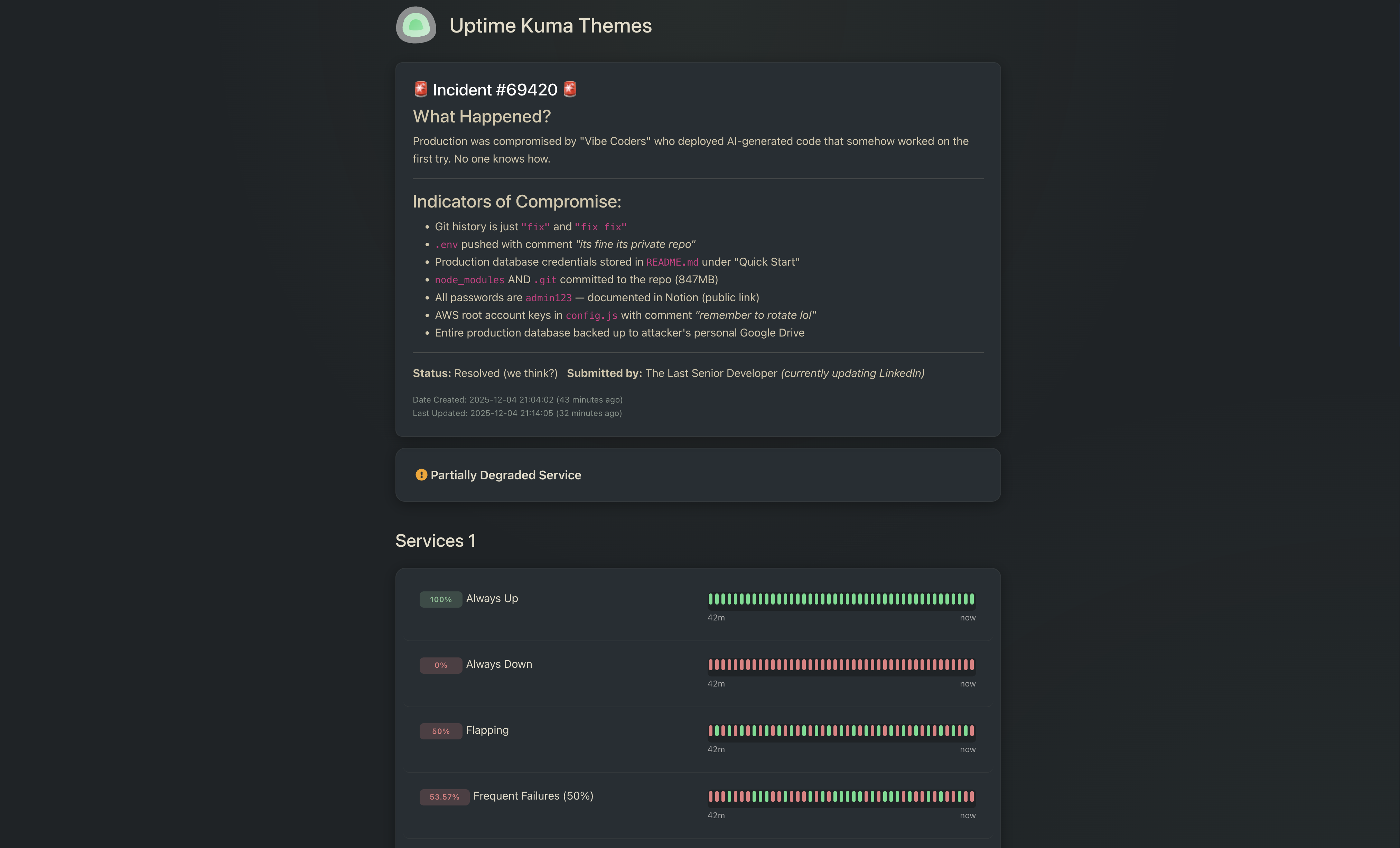Click the Services 1 group heading
The image size is (1400, 848).
[x=435, y=541]
